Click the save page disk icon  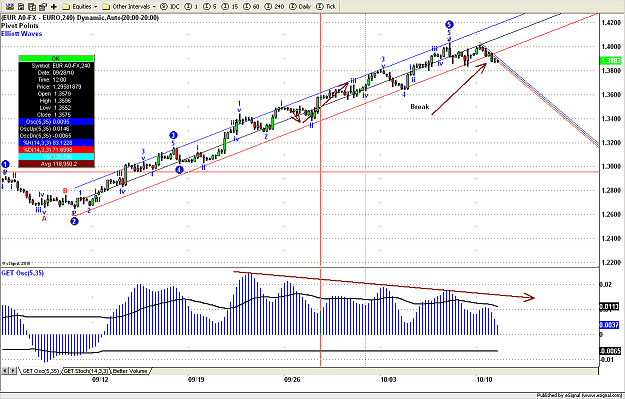click(x=21, y=6)
